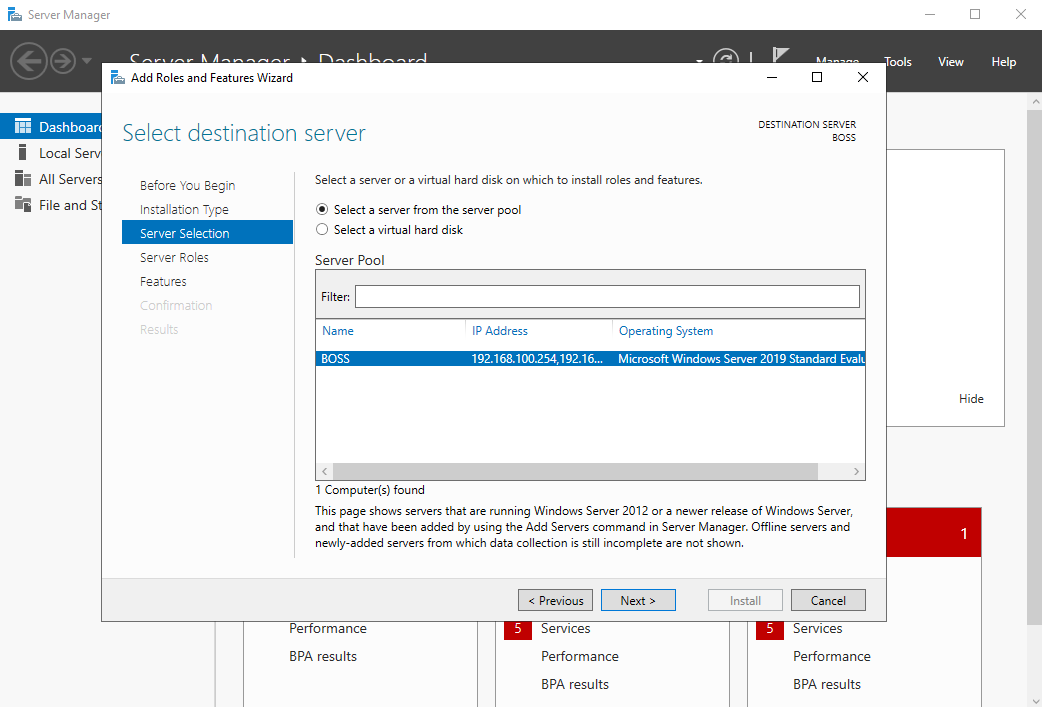Viewport: 1042px width, 707px height.
Task: Open the Tools menu
Action: point(897,62)
